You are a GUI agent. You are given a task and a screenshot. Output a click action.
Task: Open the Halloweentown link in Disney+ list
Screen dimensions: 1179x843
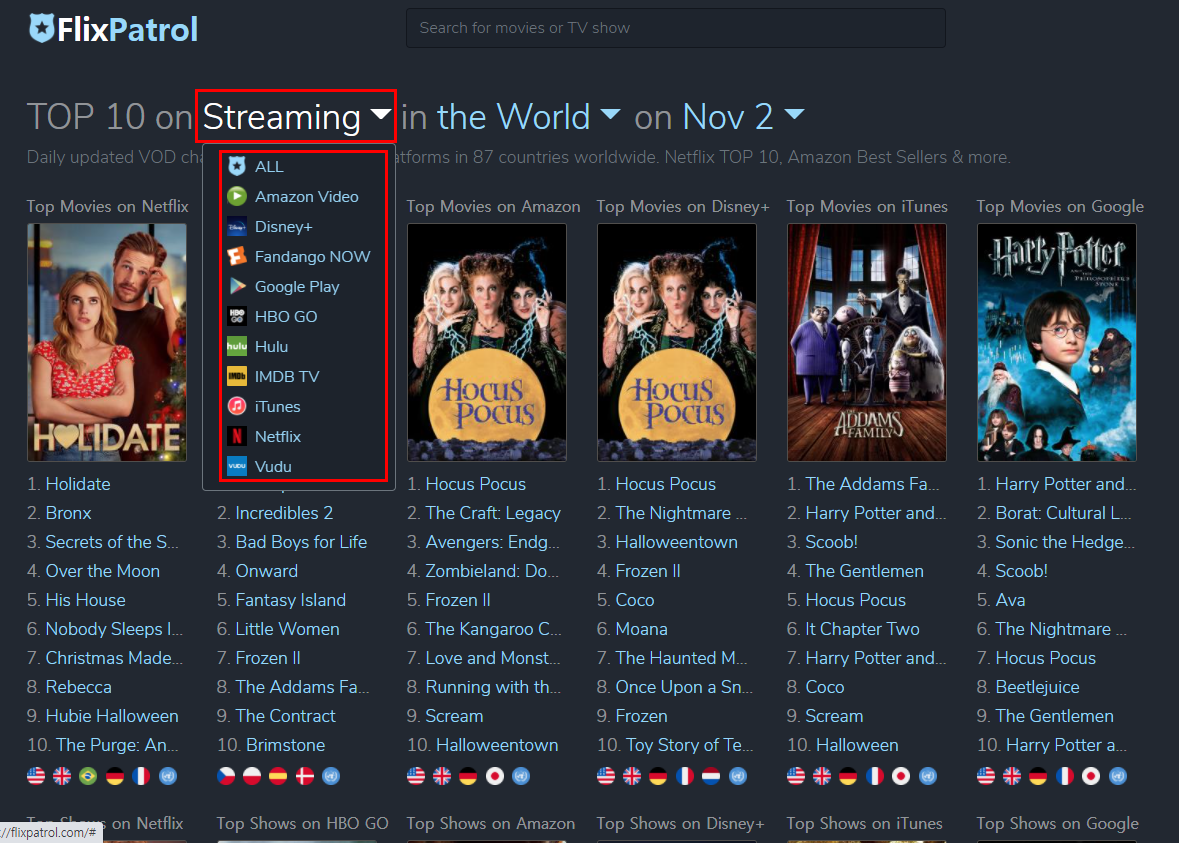click(x=677, y=542)
